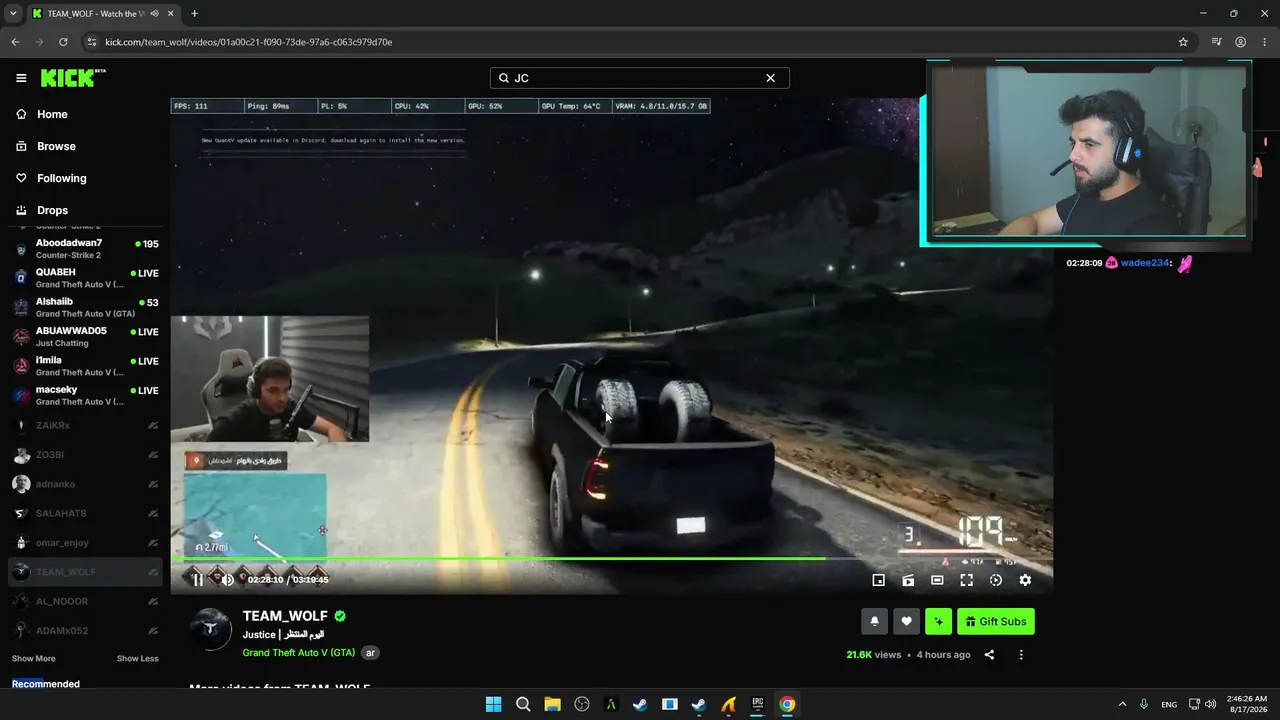The width and height of the screenshot is (1280, 720).
Task: Open macseky live channel
Action: point(85,395)
